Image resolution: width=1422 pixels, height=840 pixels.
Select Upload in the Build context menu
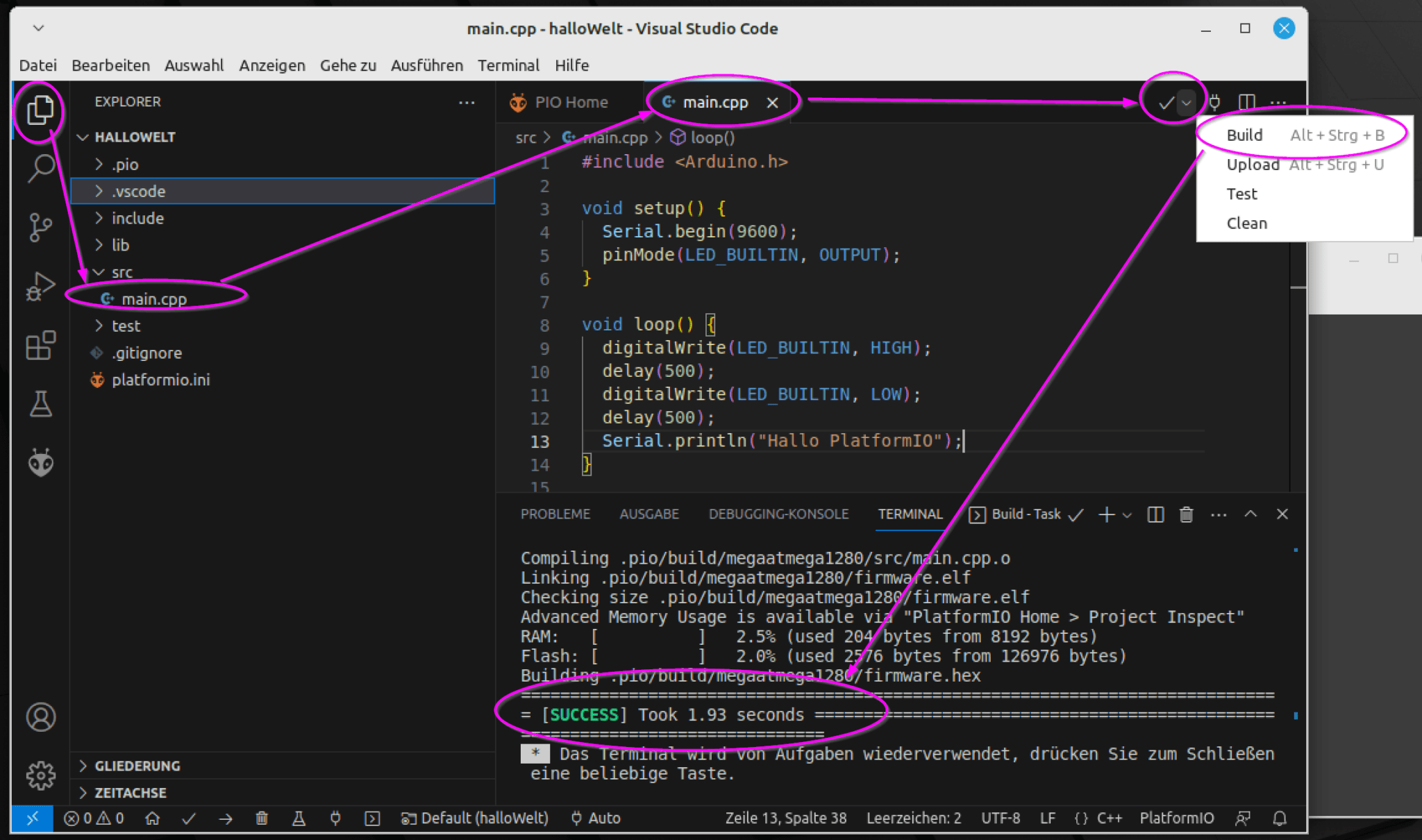pyautogui.click(x=1253, y=164)
